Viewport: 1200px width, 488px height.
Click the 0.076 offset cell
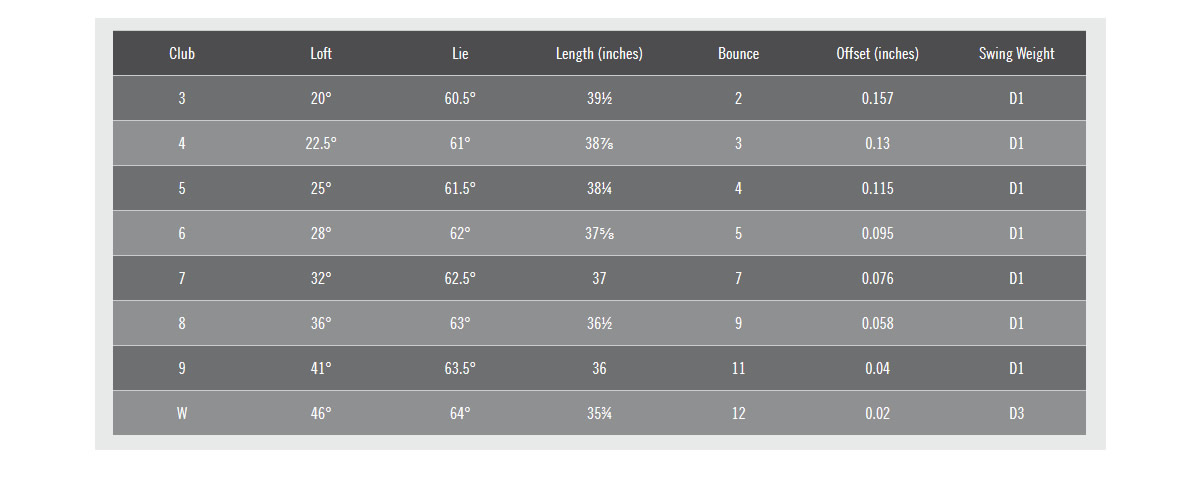[x=877, y=278]
